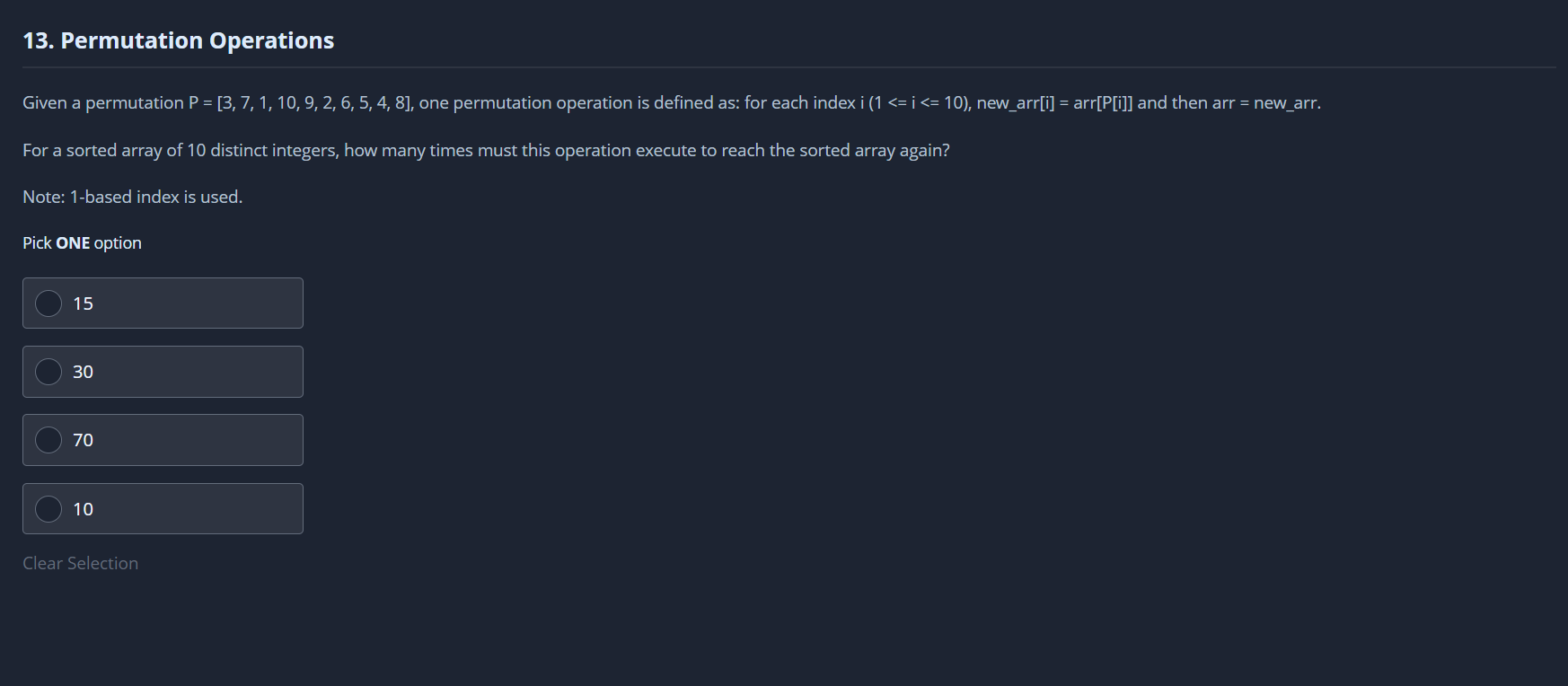Viewport: 1568px width, 686px height.
Task: Click the '(1 <= i <= 10)' index range text
Action: 919,103
